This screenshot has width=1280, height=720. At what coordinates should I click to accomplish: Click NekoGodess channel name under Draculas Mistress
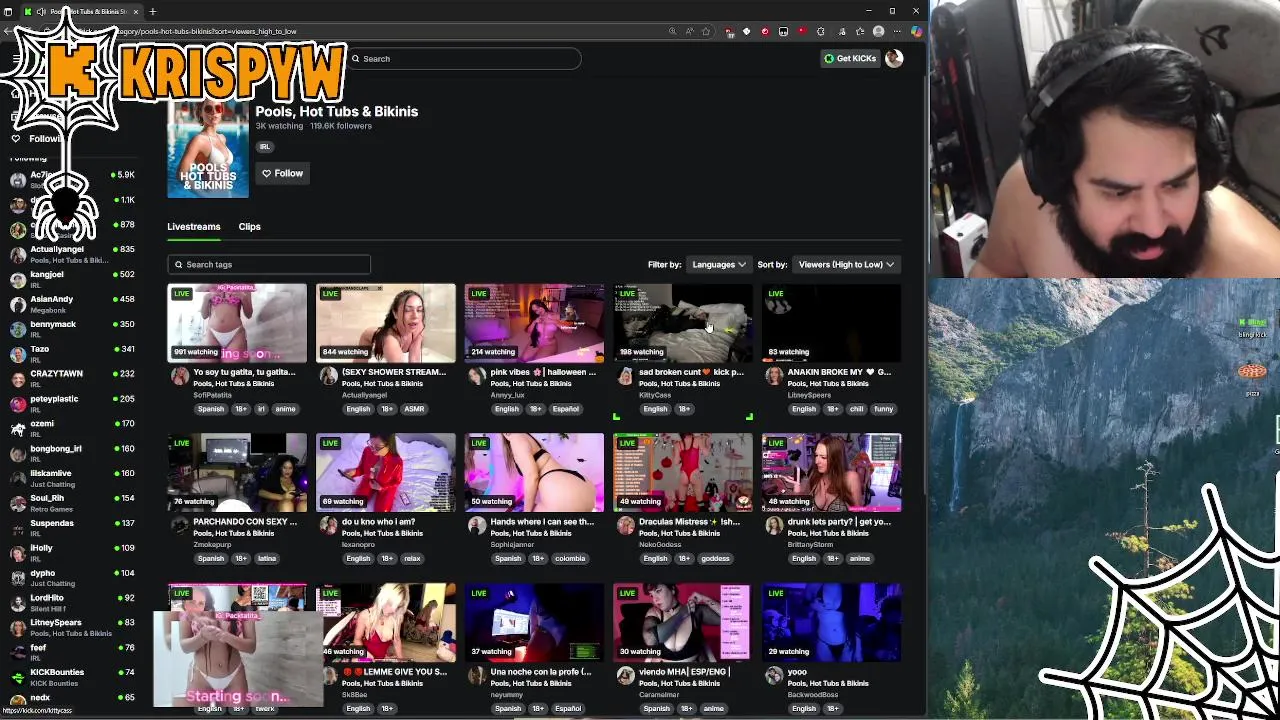660,545
